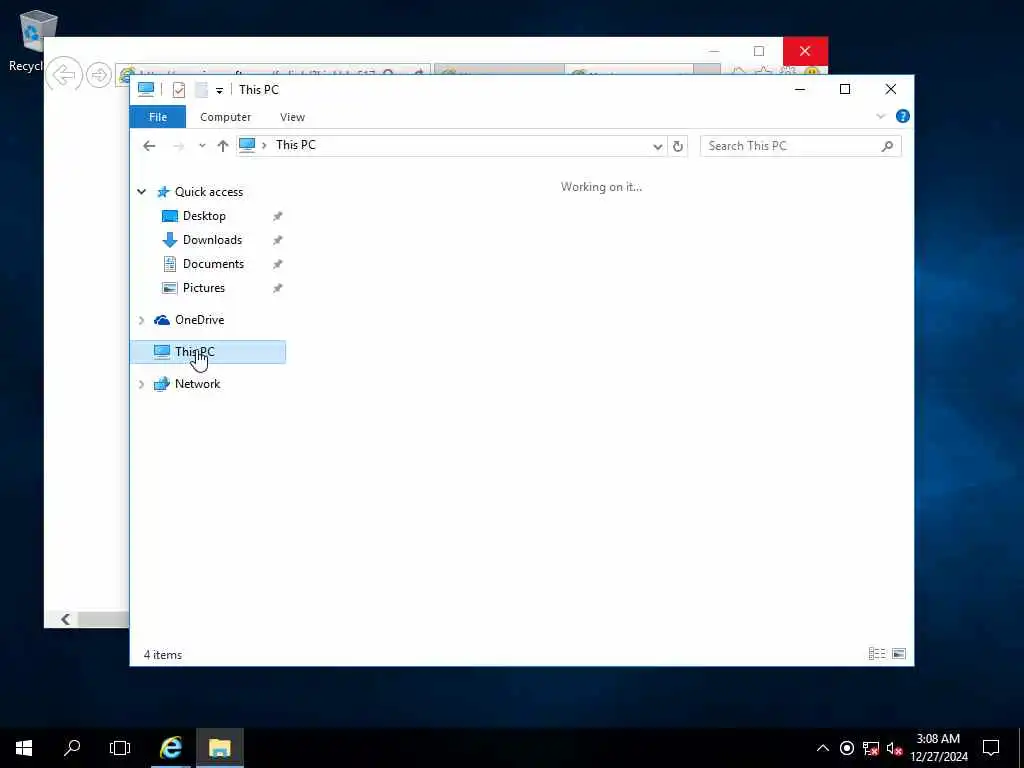Click the volume tray icon

click(894, 748)
